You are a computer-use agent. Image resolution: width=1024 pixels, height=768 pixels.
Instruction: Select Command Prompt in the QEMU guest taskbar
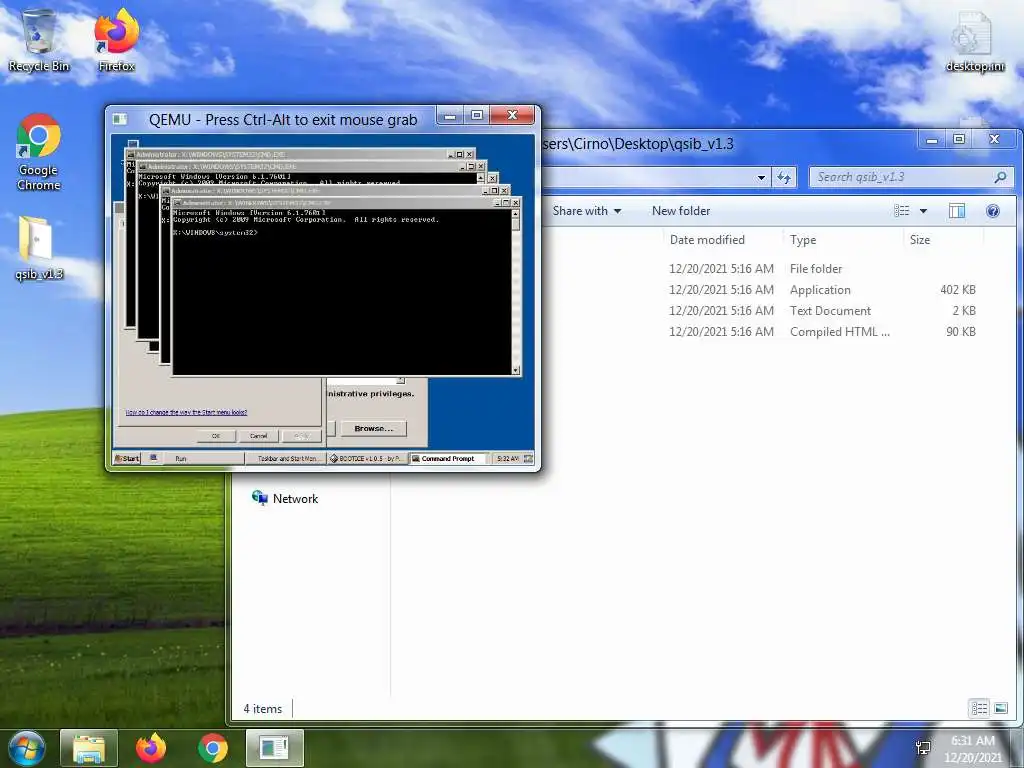coord(448,458)
